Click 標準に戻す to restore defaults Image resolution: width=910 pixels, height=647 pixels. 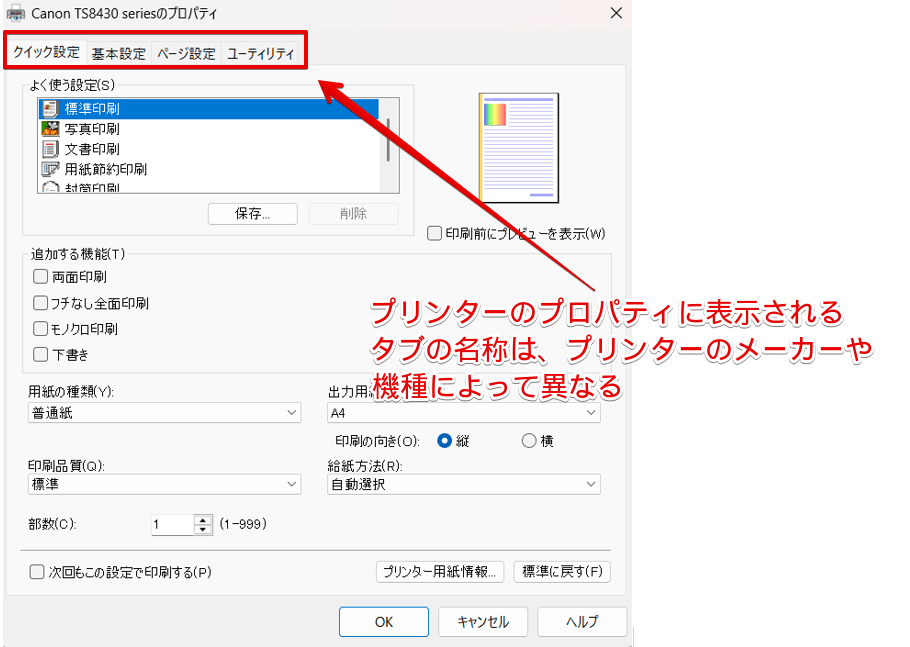click(x=562, y=571)
